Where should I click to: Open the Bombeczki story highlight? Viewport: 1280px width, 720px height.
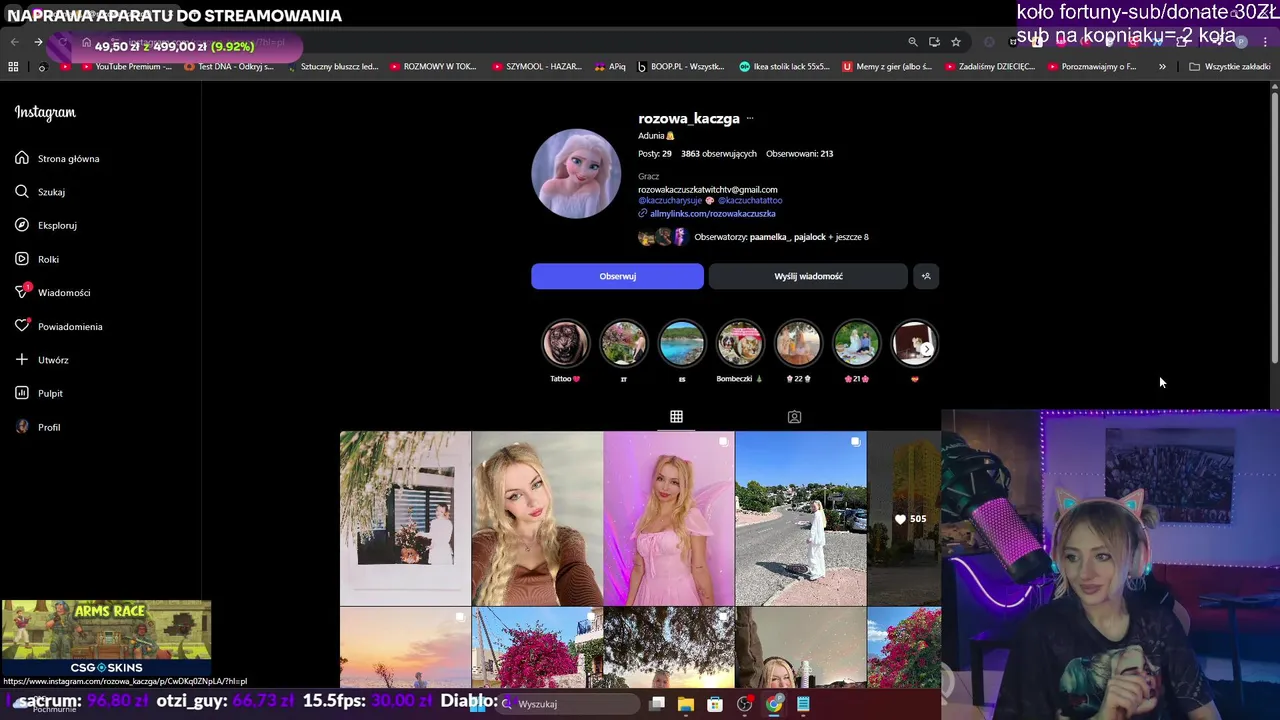(740, 344)
